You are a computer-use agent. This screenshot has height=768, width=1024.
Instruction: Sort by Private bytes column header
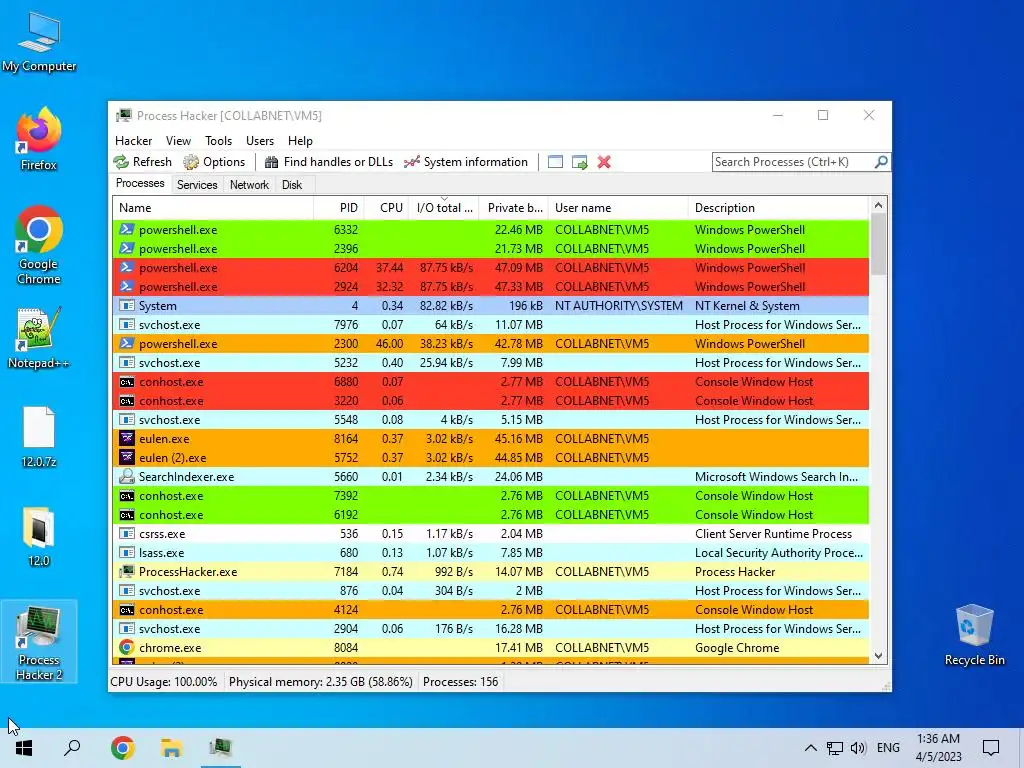point(514,208)
